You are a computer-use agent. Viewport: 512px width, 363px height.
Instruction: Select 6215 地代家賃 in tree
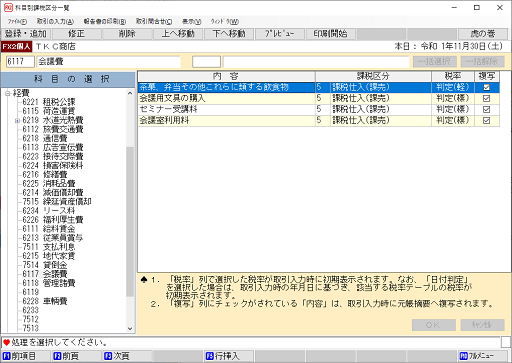(49, 256)
